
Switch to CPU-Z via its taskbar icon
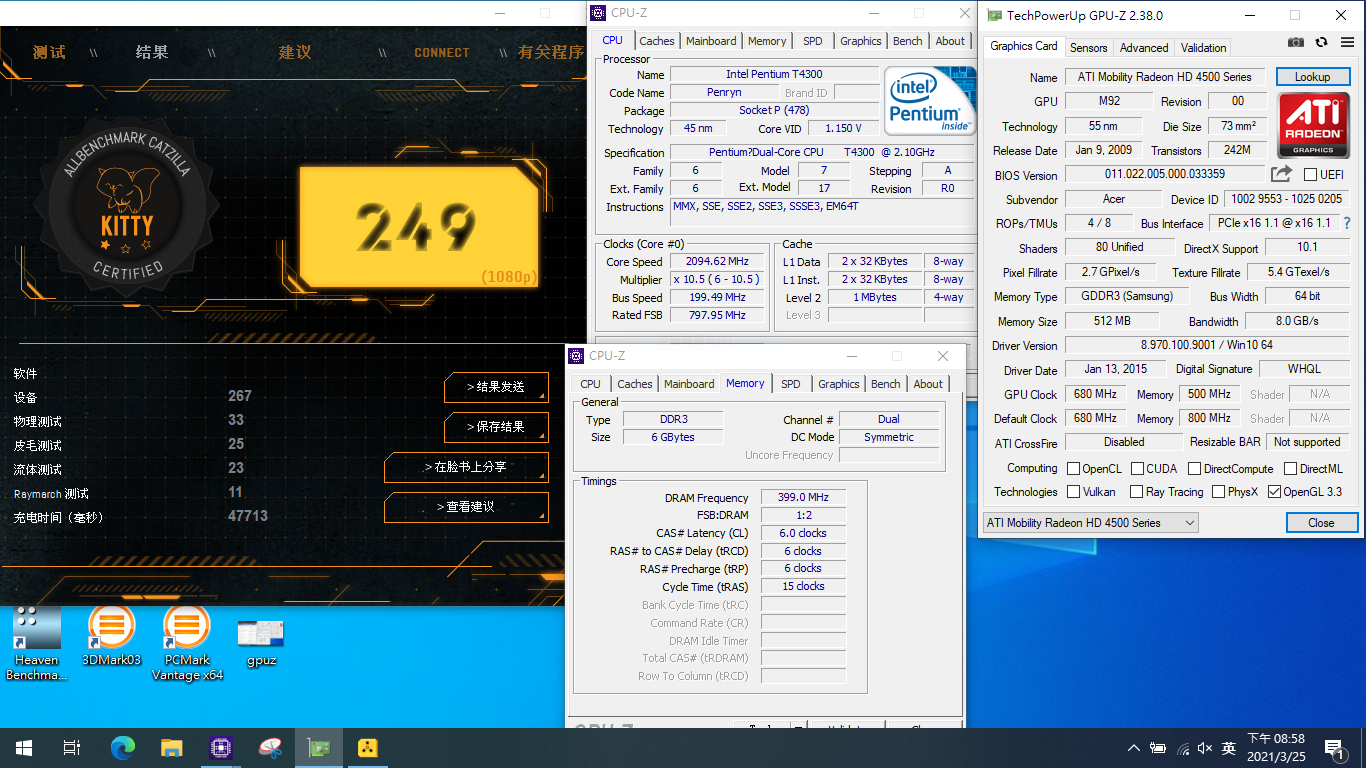[x=221, y=748]
